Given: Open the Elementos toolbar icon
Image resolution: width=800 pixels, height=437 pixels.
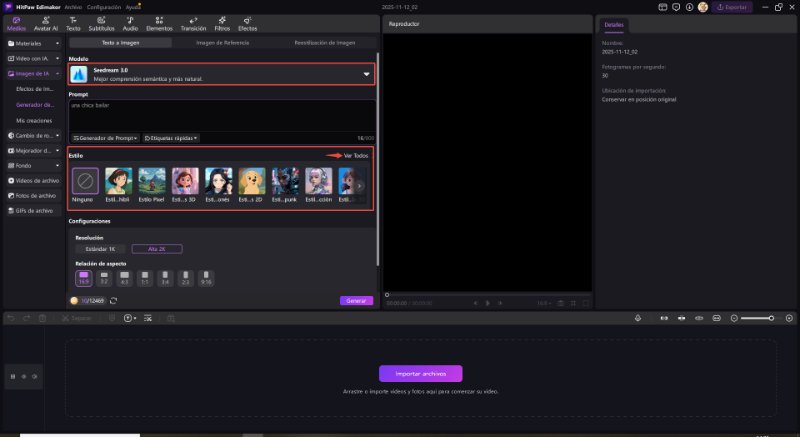Looking at the screenshot, I should (x=159, y=24).
